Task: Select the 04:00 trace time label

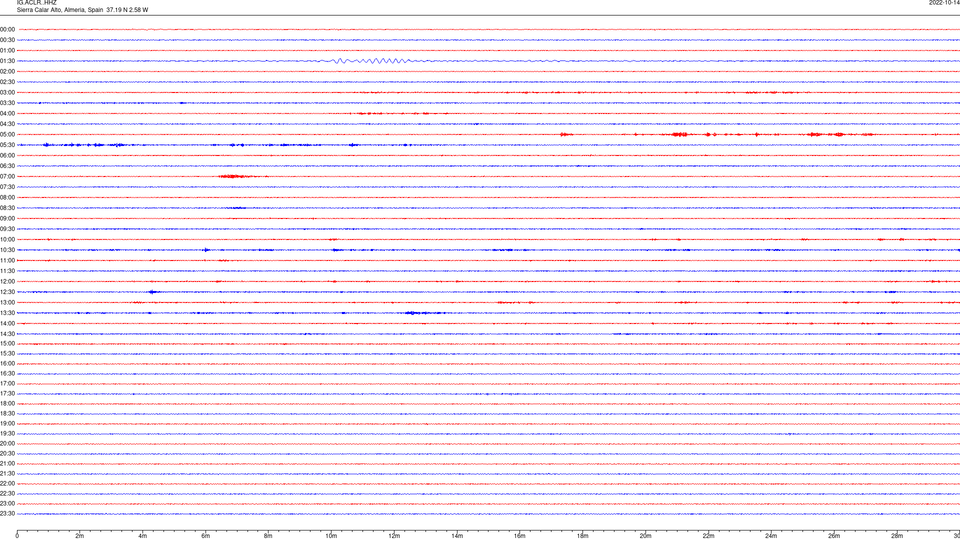Action: (7, 113)
